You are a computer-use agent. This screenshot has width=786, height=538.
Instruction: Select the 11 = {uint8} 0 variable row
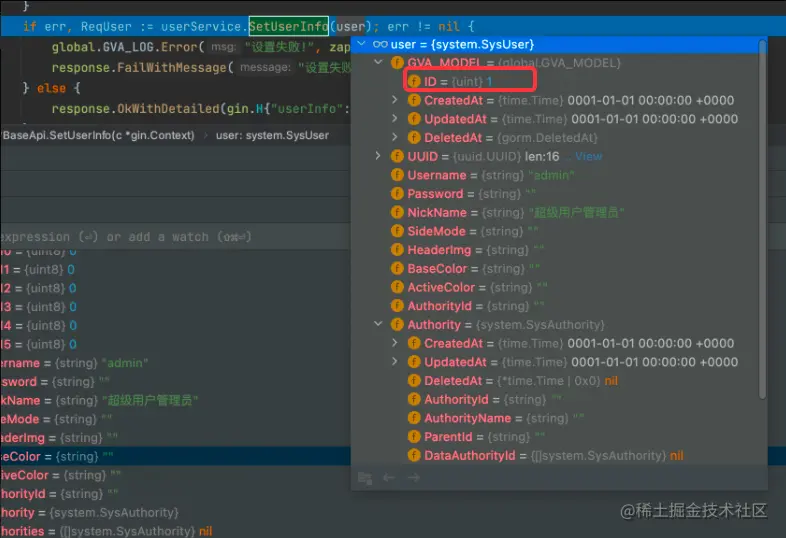(x=175, y=270)
